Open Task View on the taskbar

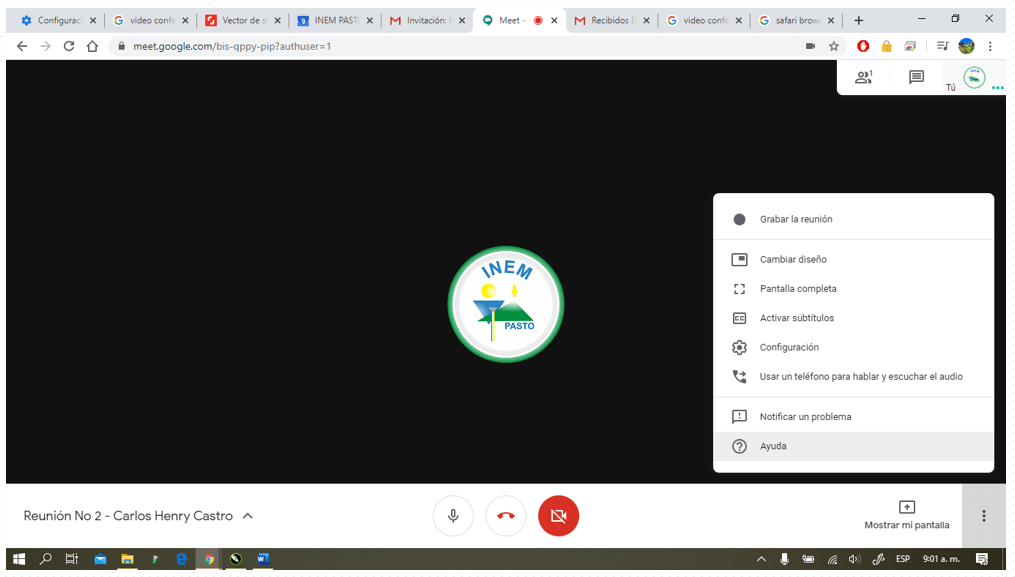coord(72,558)
